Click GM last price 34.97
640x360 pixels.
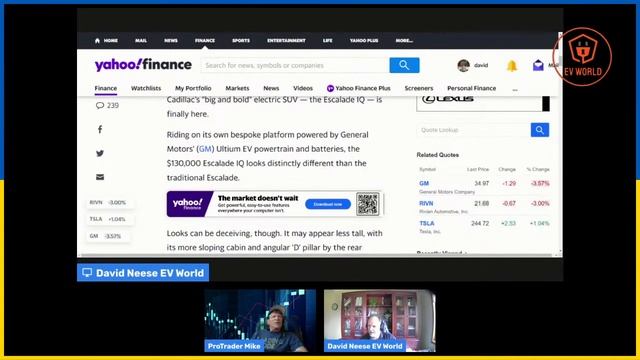pos(482,183)
